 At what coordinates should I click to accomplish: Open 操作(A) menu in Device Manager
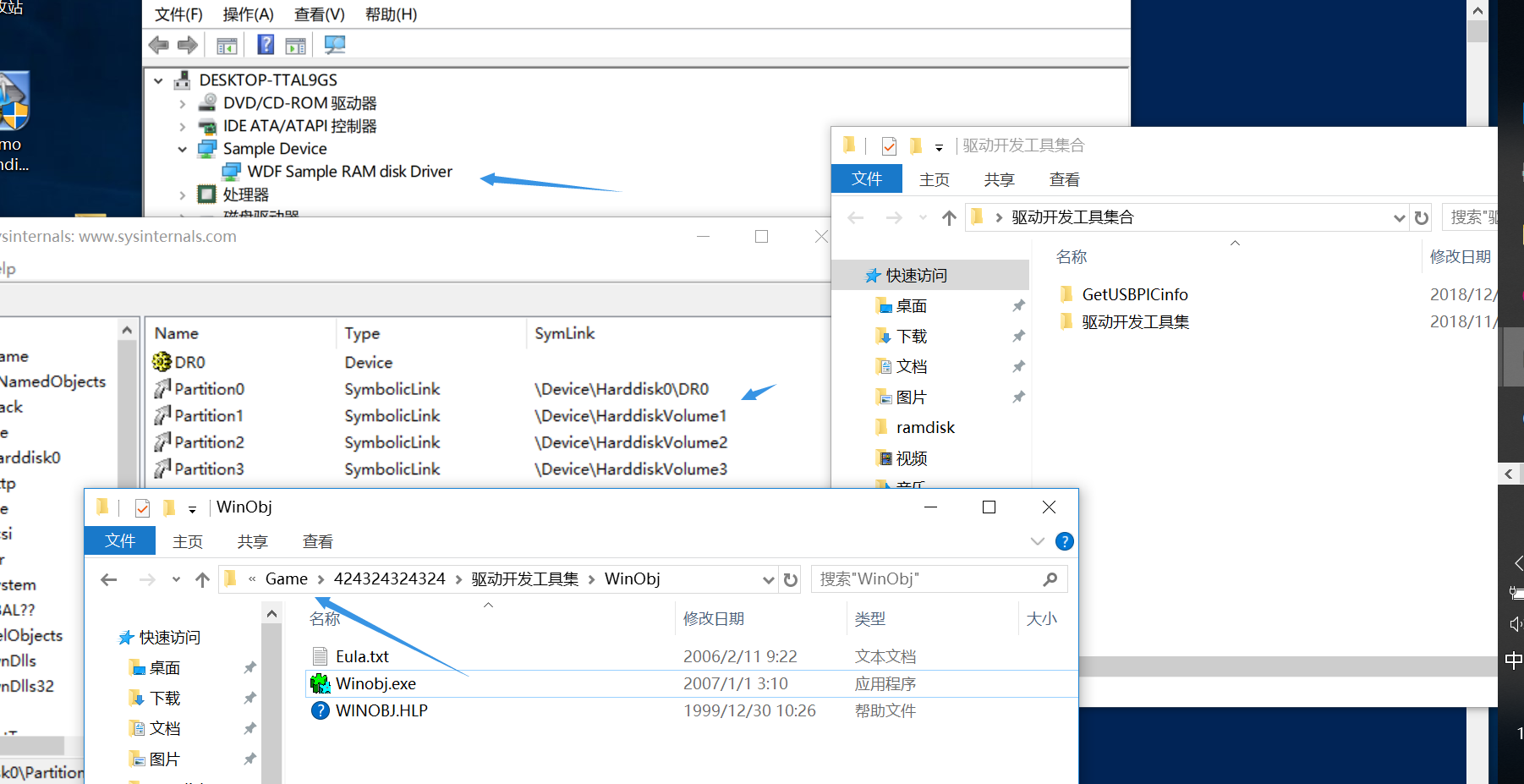click(248, 14)
